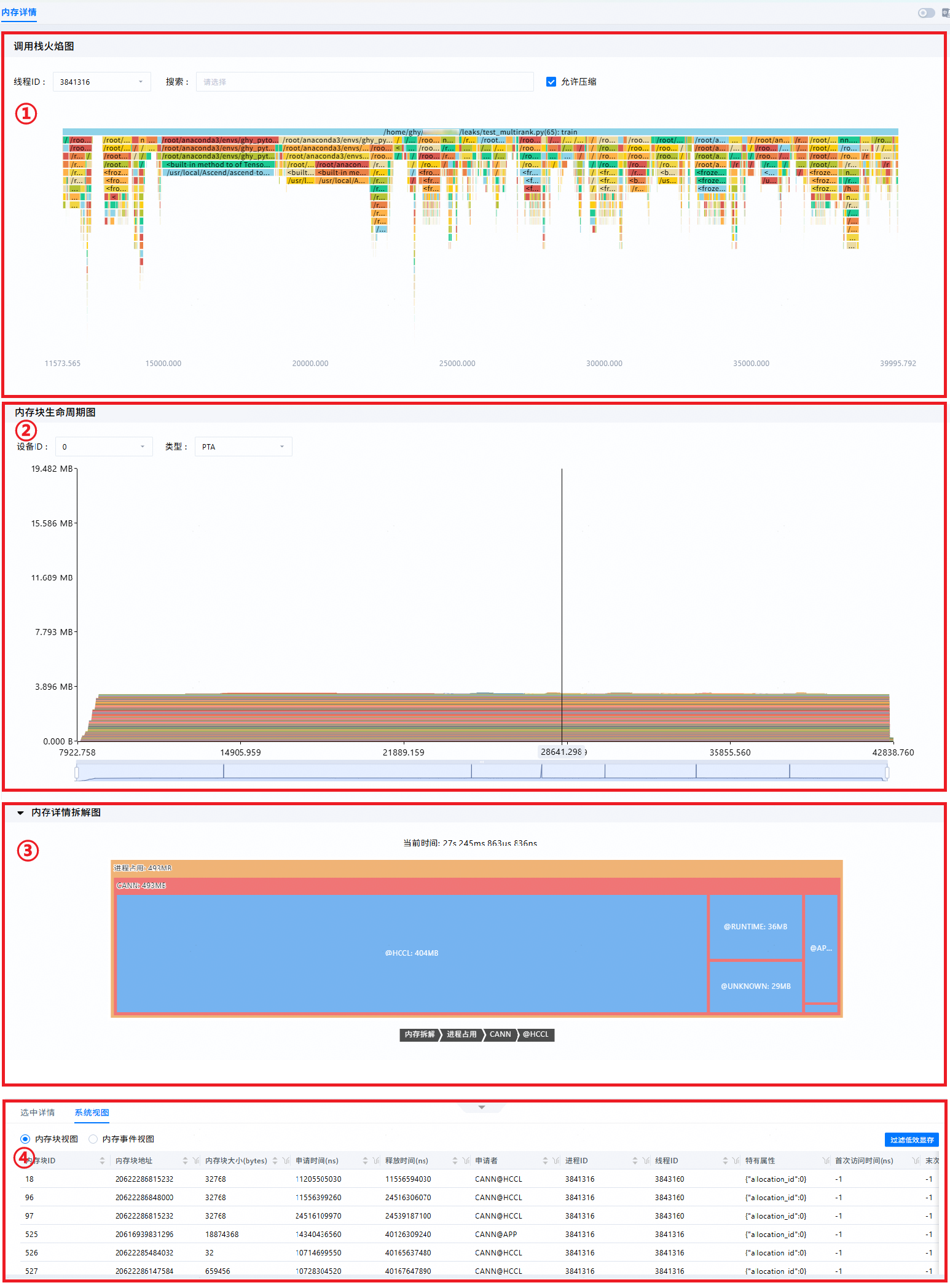
Task: Open filter icon on 申请者 column
Action: pyautogui.click(x=556, y=1160)
